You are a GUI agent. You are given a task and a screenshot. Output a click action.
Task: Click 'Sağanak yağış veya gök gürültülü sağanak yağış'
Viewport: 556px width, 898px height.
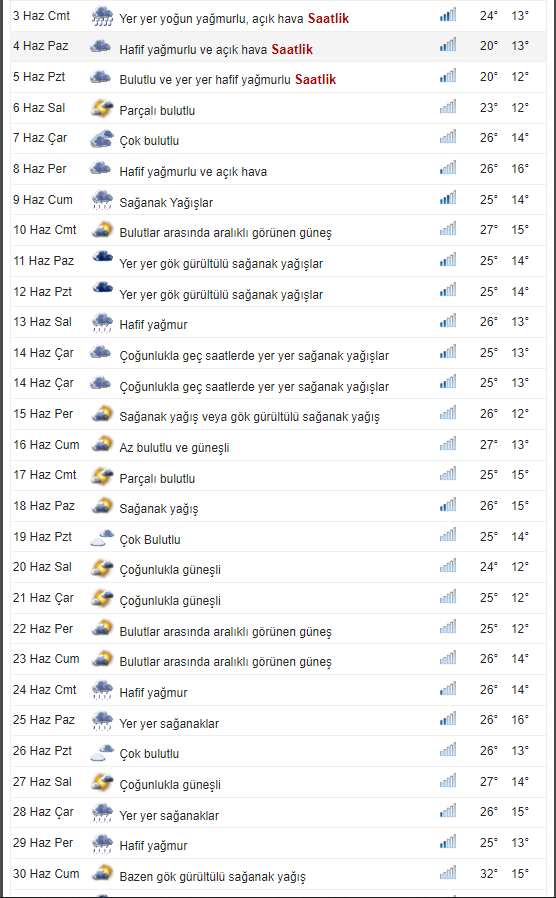pos(250,417)
